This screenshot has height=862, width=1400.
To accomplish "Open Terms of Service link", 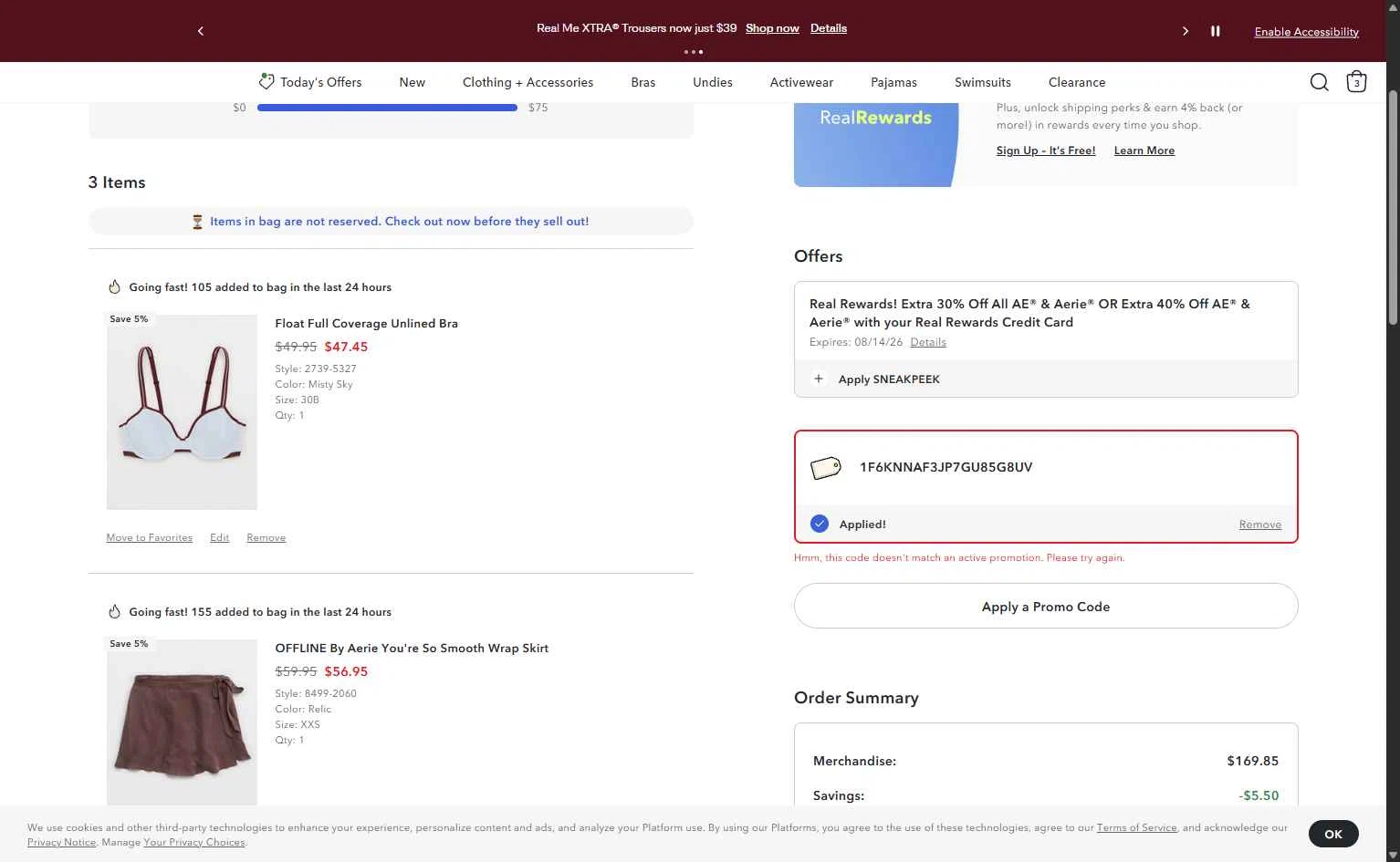I will (x=1136, y=827).
